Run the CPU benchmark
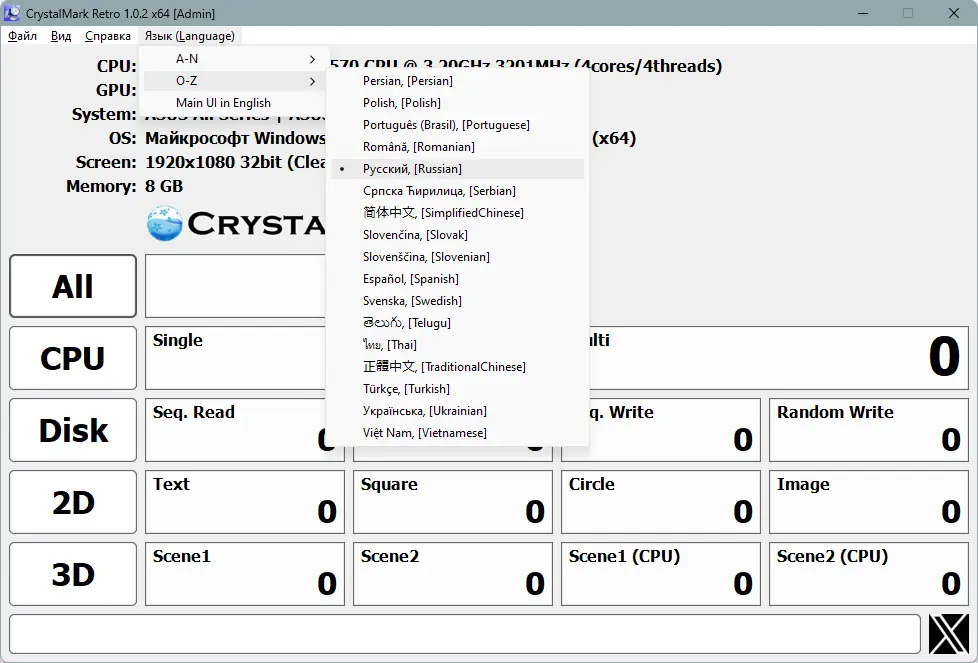This screenshot has height=663, width=978. point(73,358)
